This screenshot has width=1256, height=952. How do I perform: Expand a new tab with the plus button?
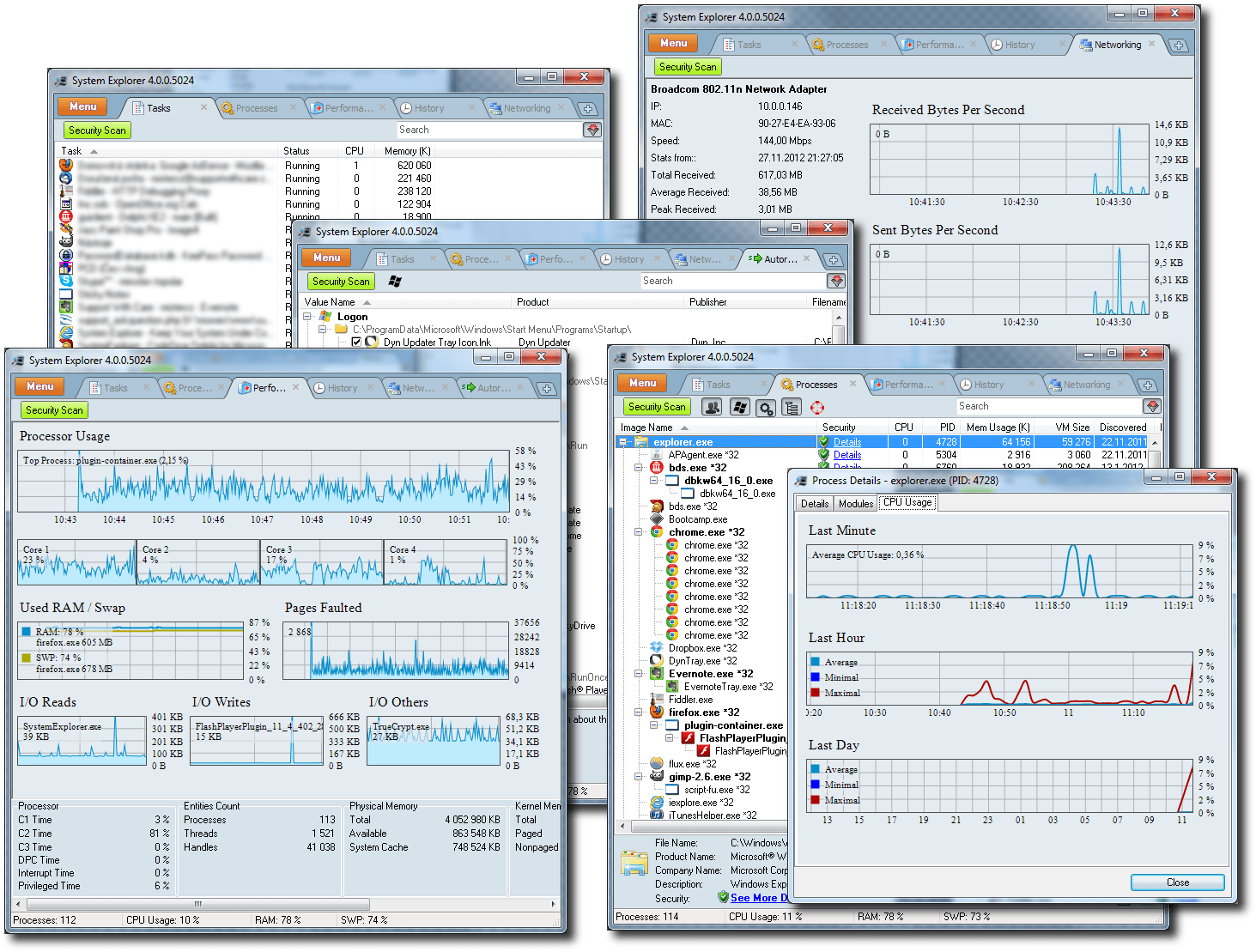[1148, 385]
